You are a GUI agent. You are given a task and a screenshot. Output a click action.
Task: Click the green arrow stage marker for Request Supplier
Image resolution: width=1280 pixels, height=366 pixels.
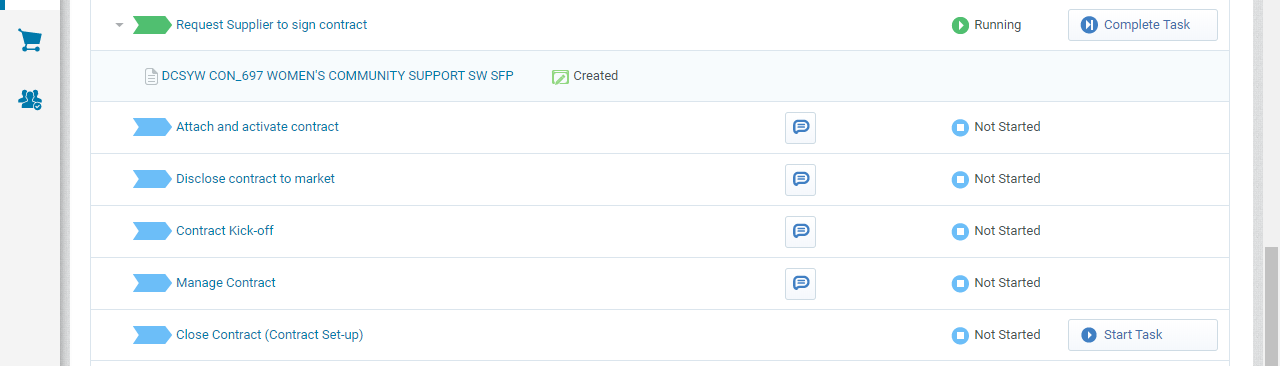[x=152, y=25]
